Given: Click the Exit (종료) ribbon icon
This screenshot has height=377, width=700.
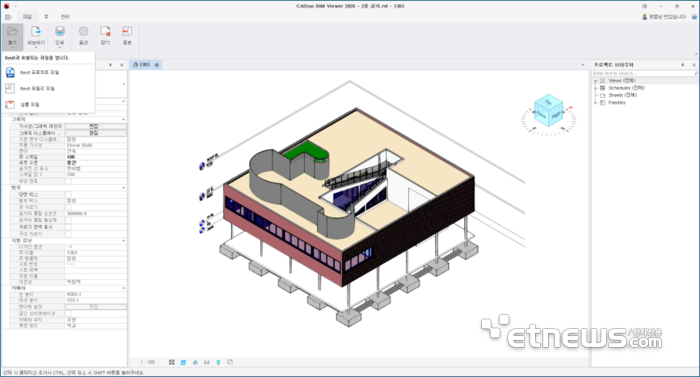Looking at the screenshot, I should coord(127,31).
